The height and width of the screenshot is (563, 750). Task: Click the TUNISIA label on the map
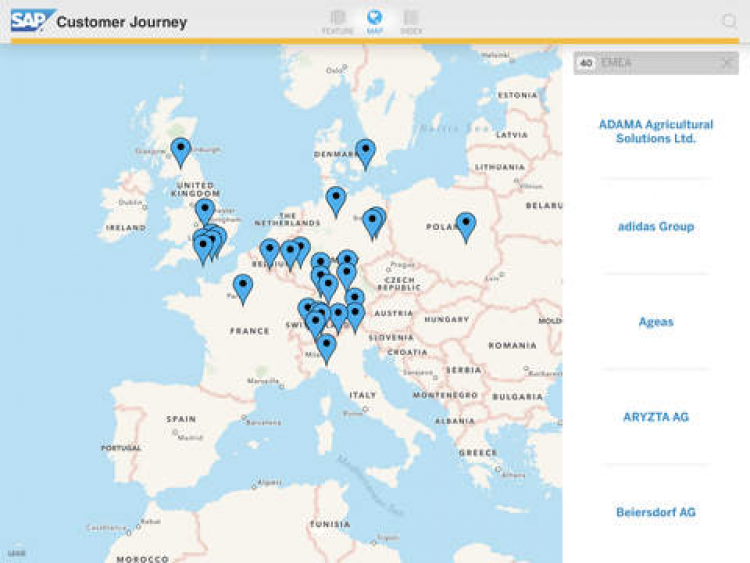[330, 524]
